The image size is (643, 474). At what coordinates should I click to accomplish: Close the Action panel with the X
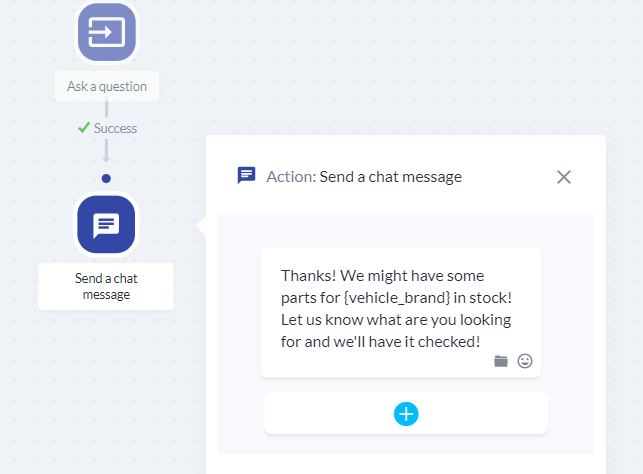click(564, 177)
